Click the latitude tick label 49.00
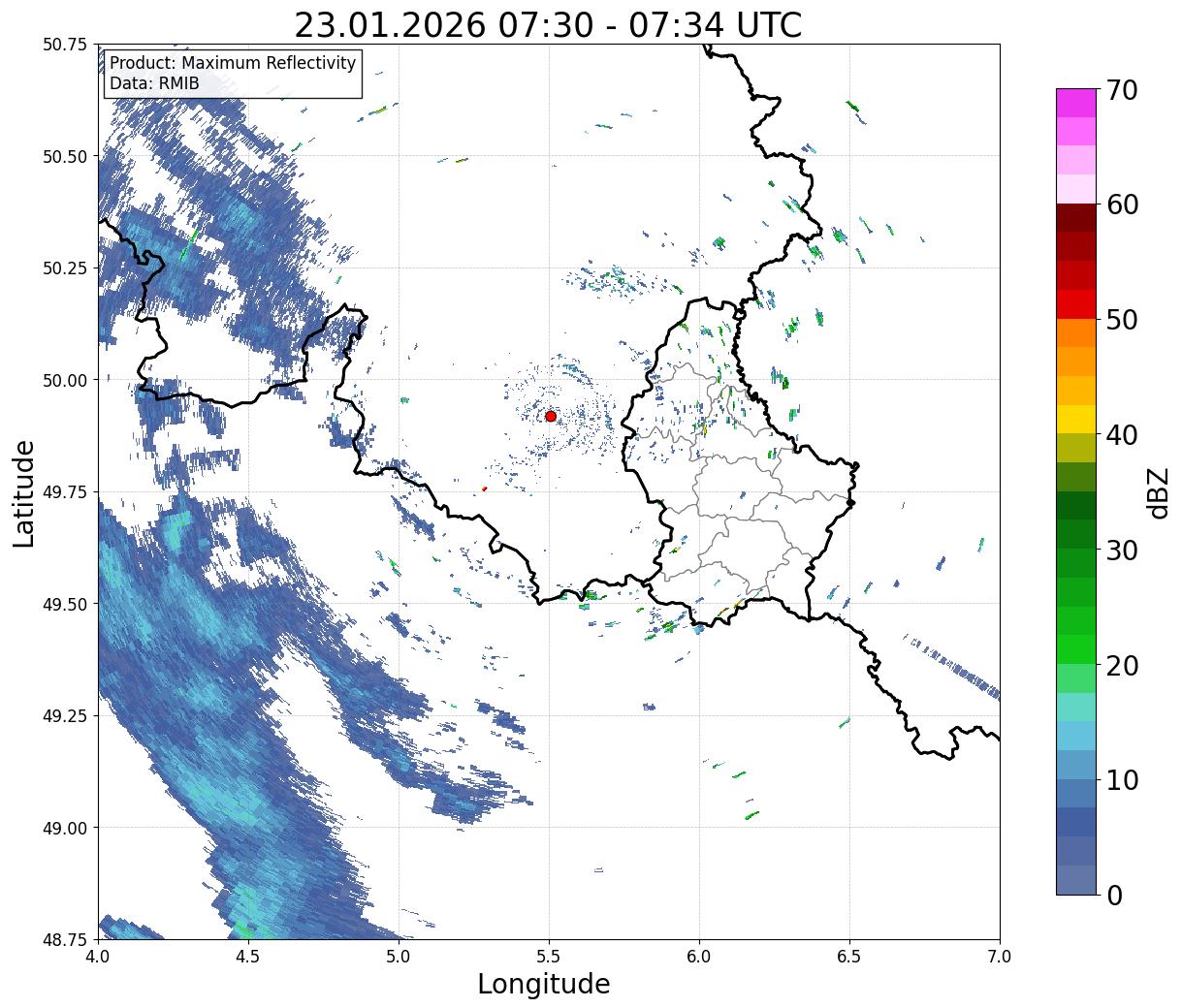Screen dimensions: 1182x1008 pyautogui.click(x=65, y=828)
